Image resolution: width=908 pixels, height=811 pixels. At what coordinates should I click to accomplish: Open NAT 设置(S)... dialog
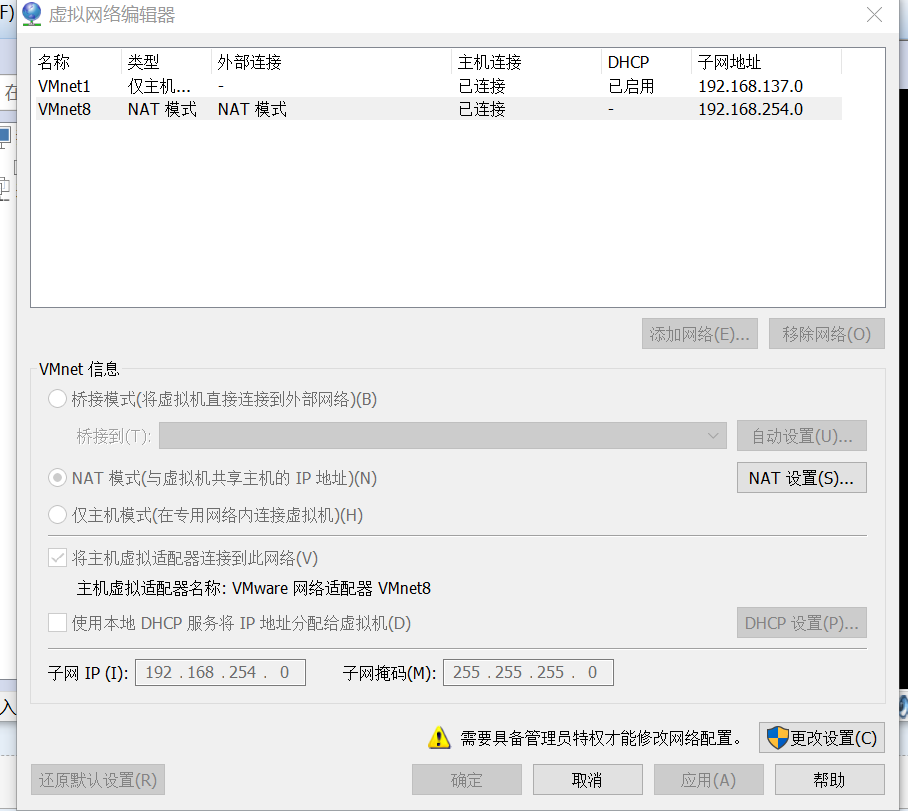(x=801, y=478)
